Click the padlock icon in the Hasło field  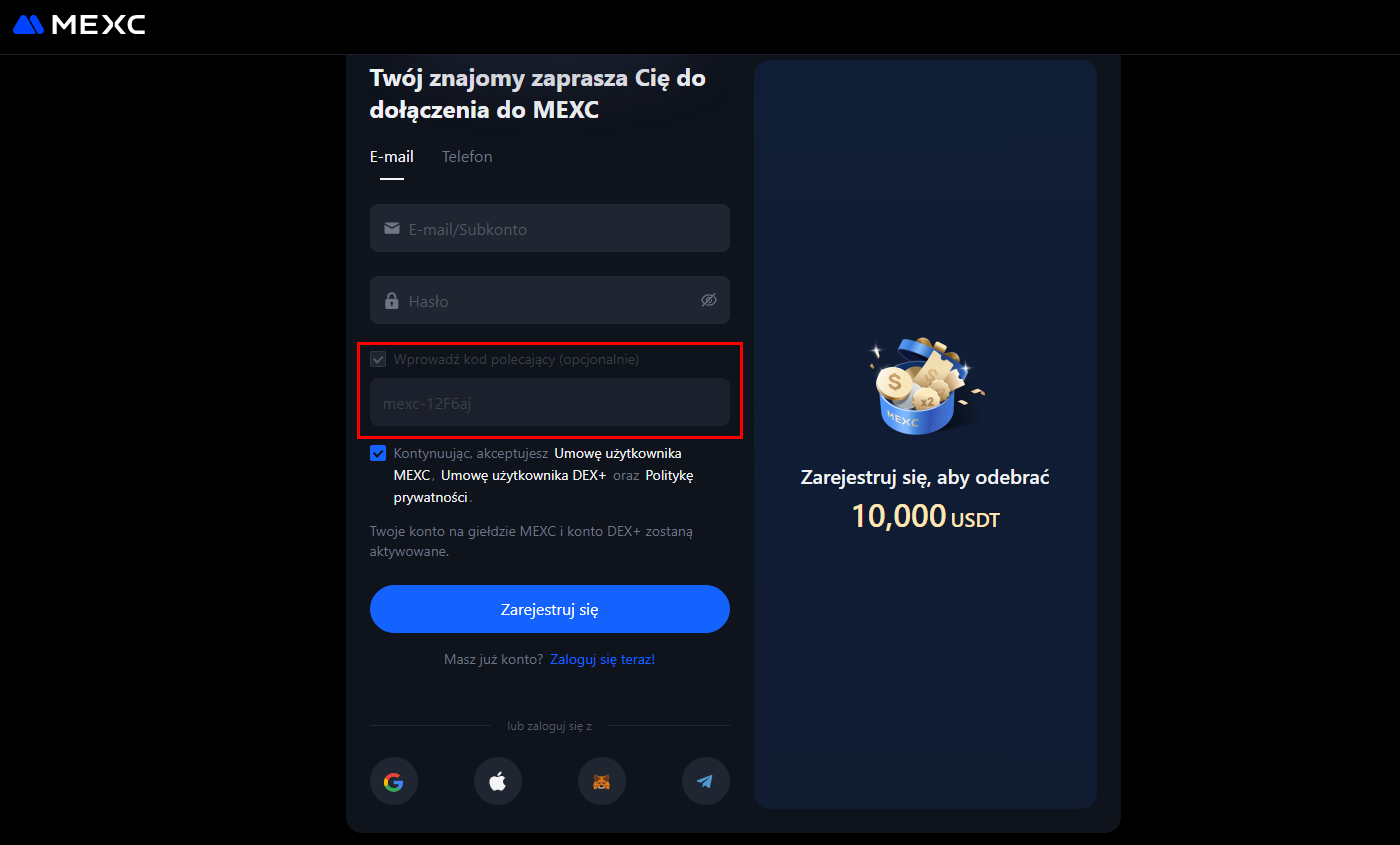coord(392,300)
